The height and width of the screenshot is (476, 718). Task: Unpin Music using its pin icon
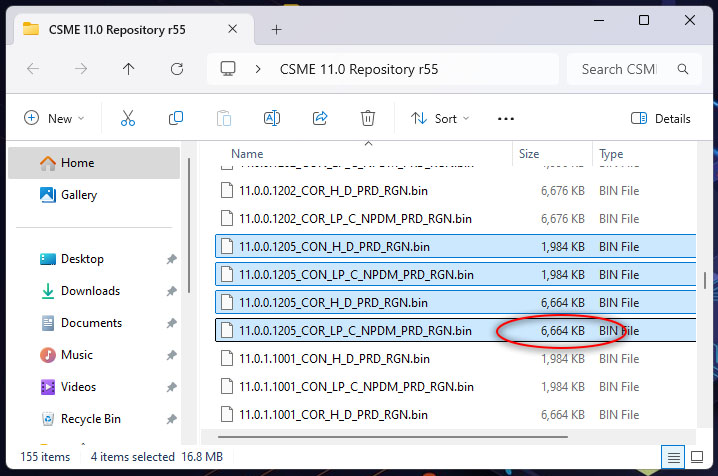click(x=171, y=355)
